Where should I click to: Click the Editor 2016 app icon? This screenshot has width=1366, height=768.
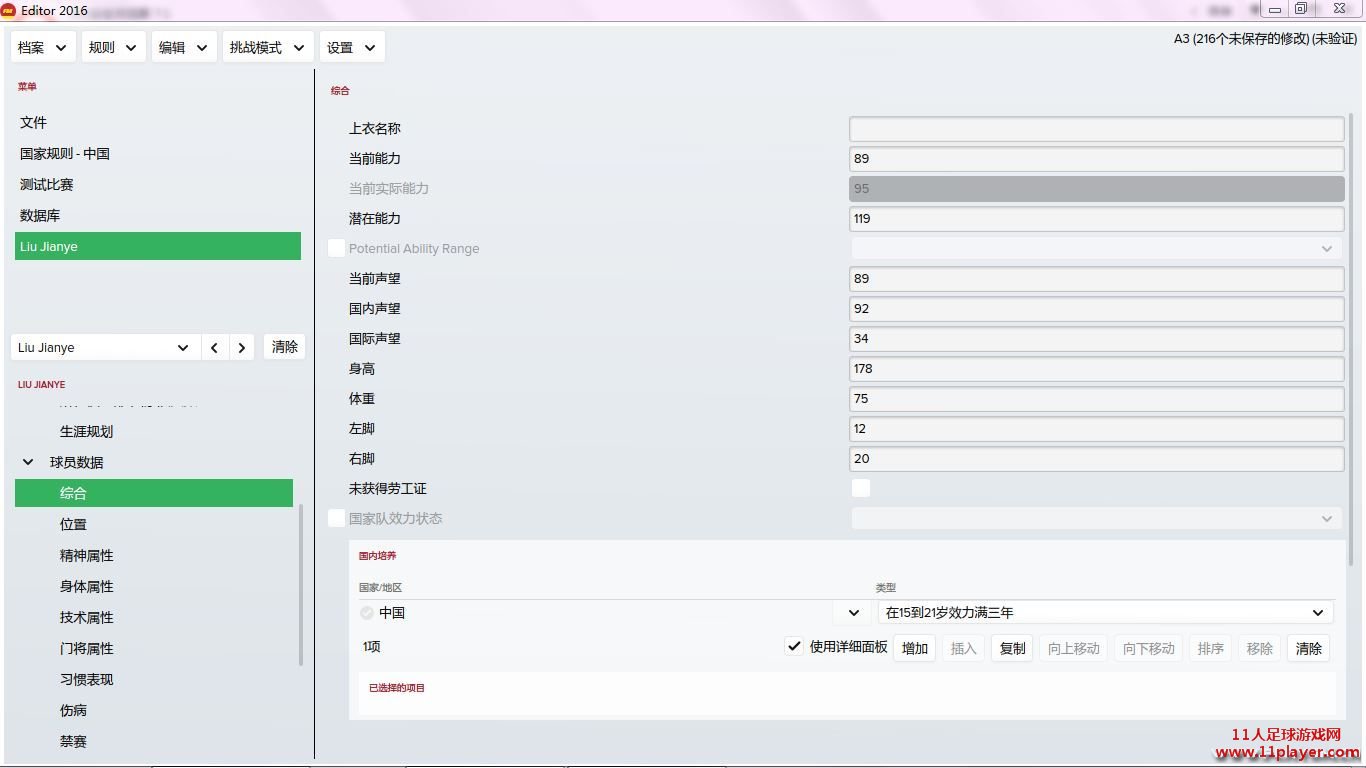pos(8,10)
